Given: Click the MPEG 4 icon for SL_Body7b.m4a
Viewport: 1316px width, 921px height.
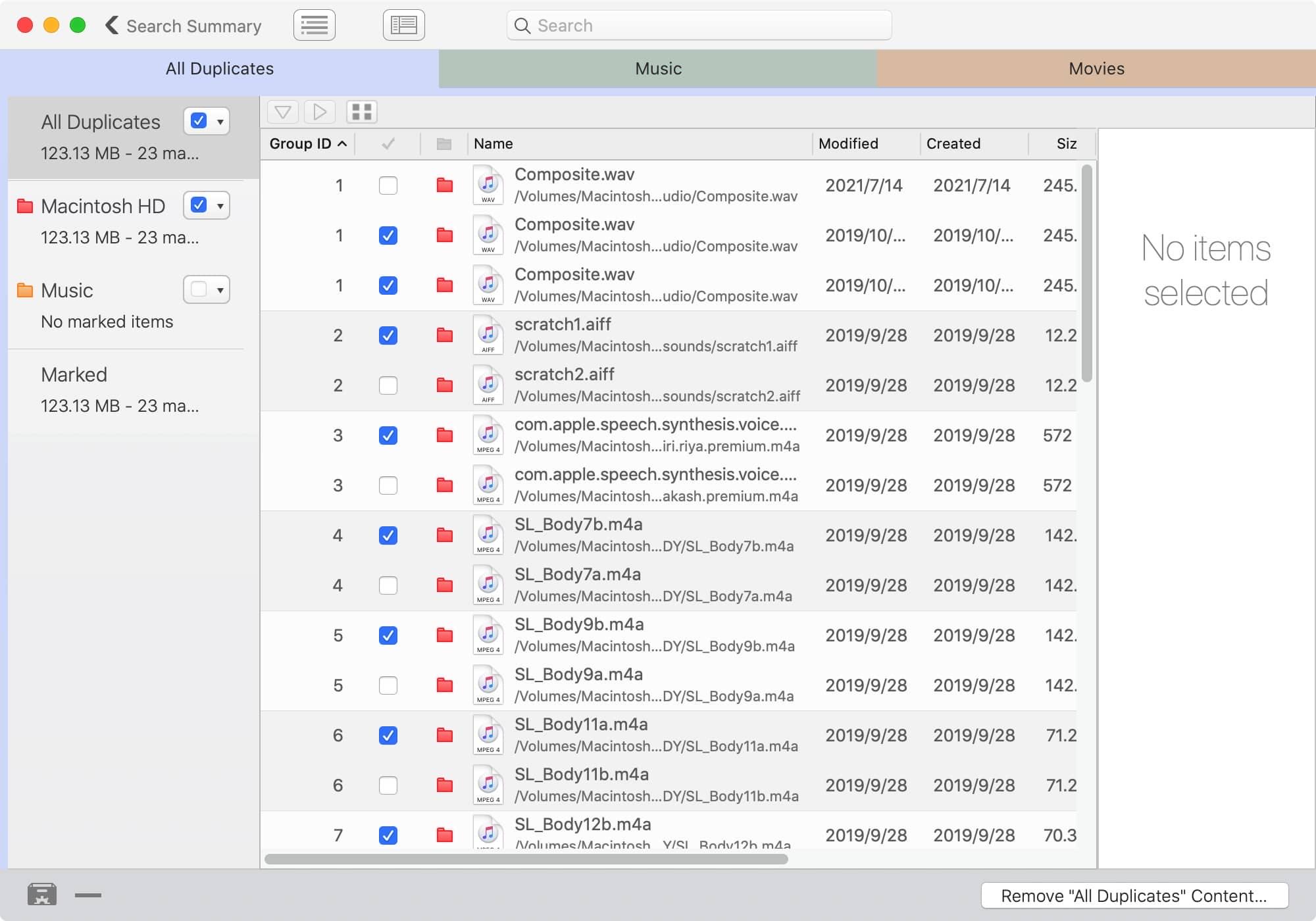Looking at the screenshot, I should click(x=488, y=535).
